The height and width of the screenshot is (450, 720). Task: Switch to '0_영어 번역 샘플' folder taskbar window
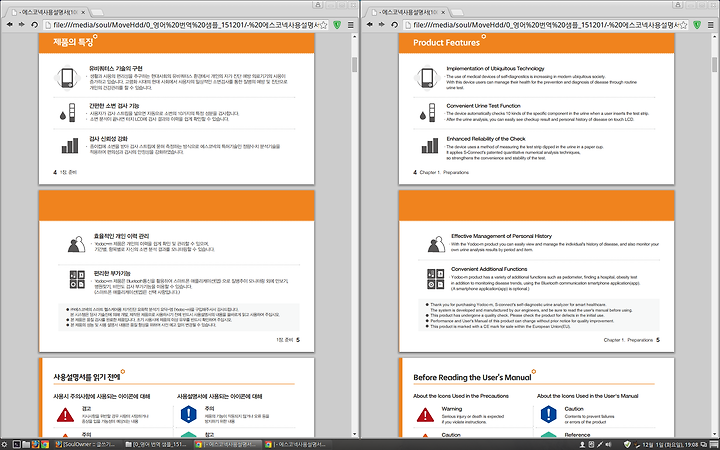coord(157,444)
